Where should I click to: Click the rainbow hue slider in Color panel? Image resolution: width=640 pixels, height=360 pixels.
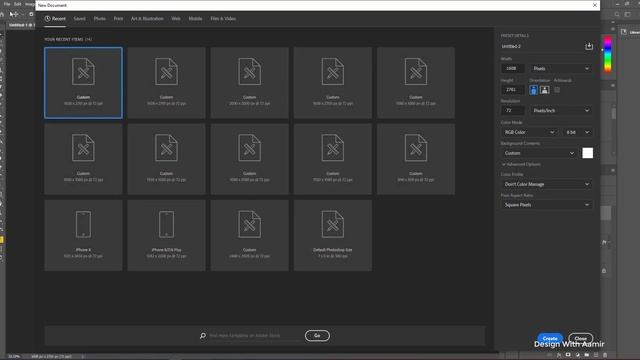pyautogui.click(x=608, y=54)
